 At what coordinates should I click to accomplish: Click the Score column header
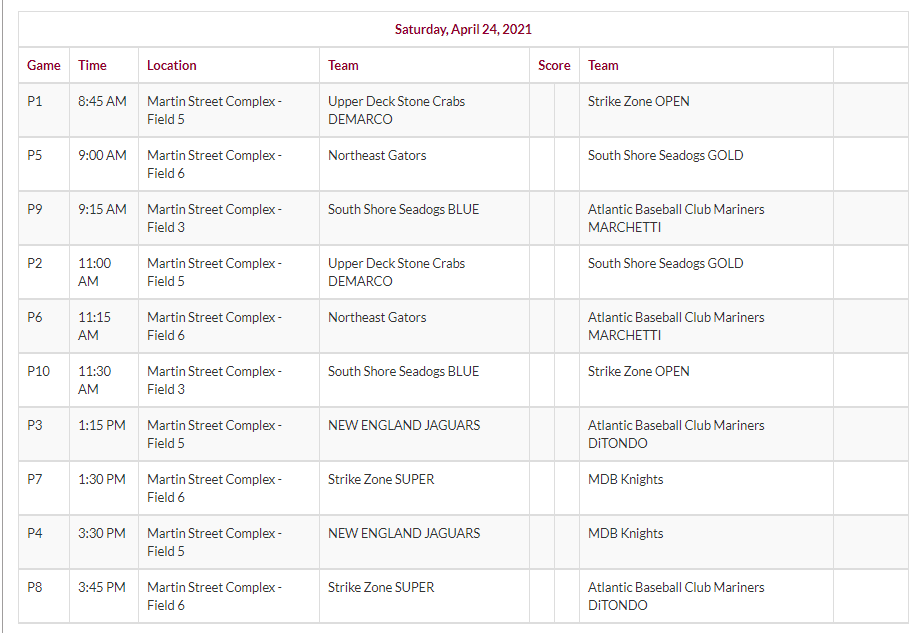point(554,65)
